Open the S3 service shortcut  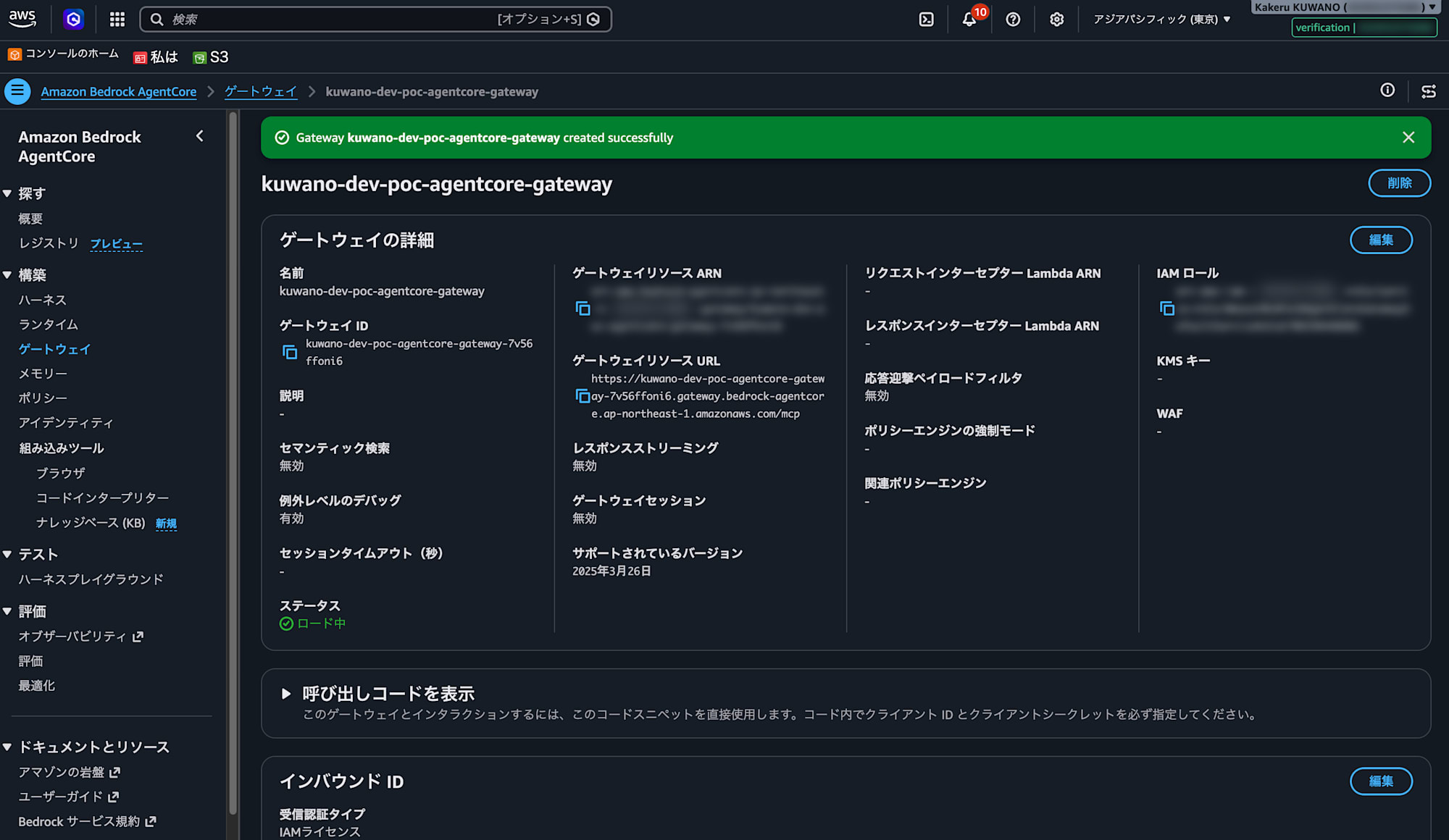(x=211, y=57)
